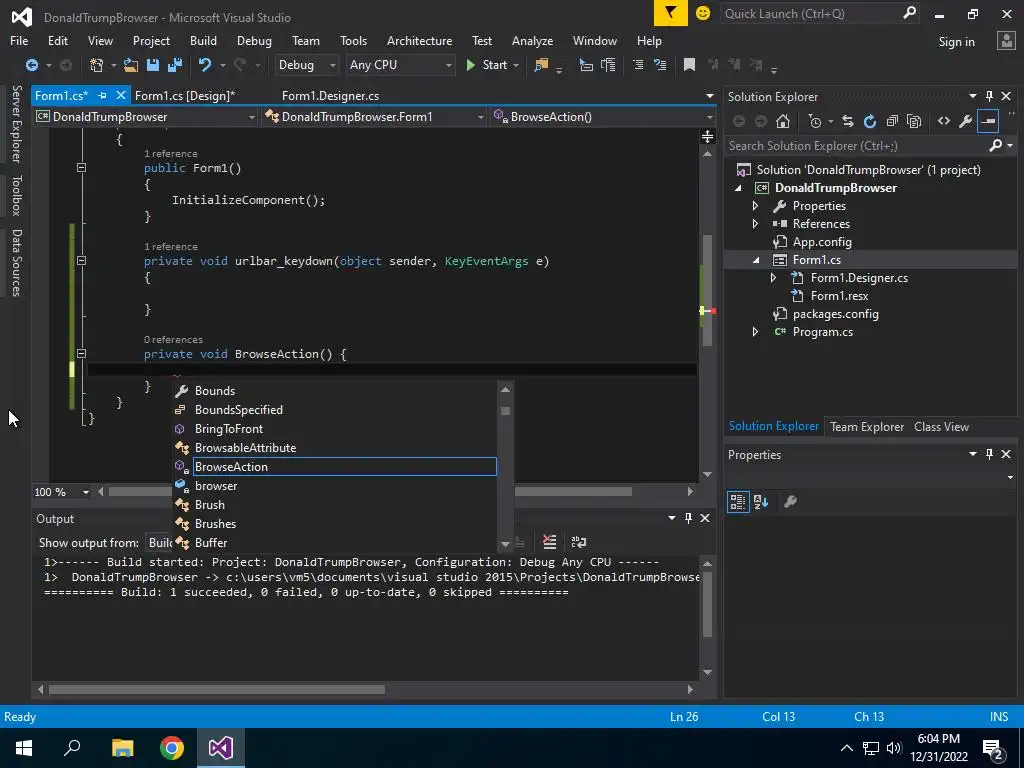Switch Properties panel to Categorized view
Image resolution: width=1024 pixels, height=768 pixels.
(x=738, y=502)
